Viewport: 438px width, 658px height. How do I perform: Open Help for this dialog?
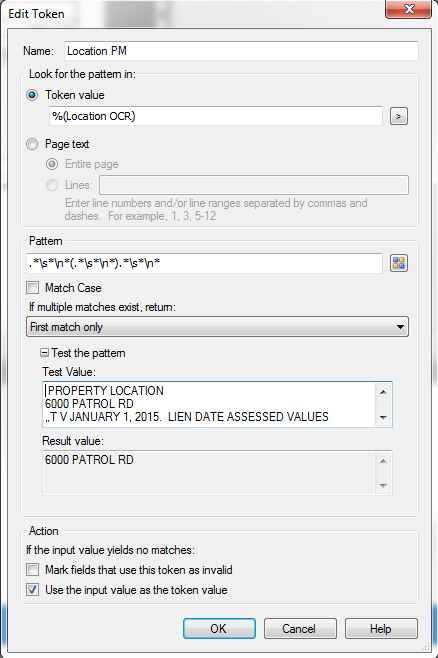[x=381, y=629]
